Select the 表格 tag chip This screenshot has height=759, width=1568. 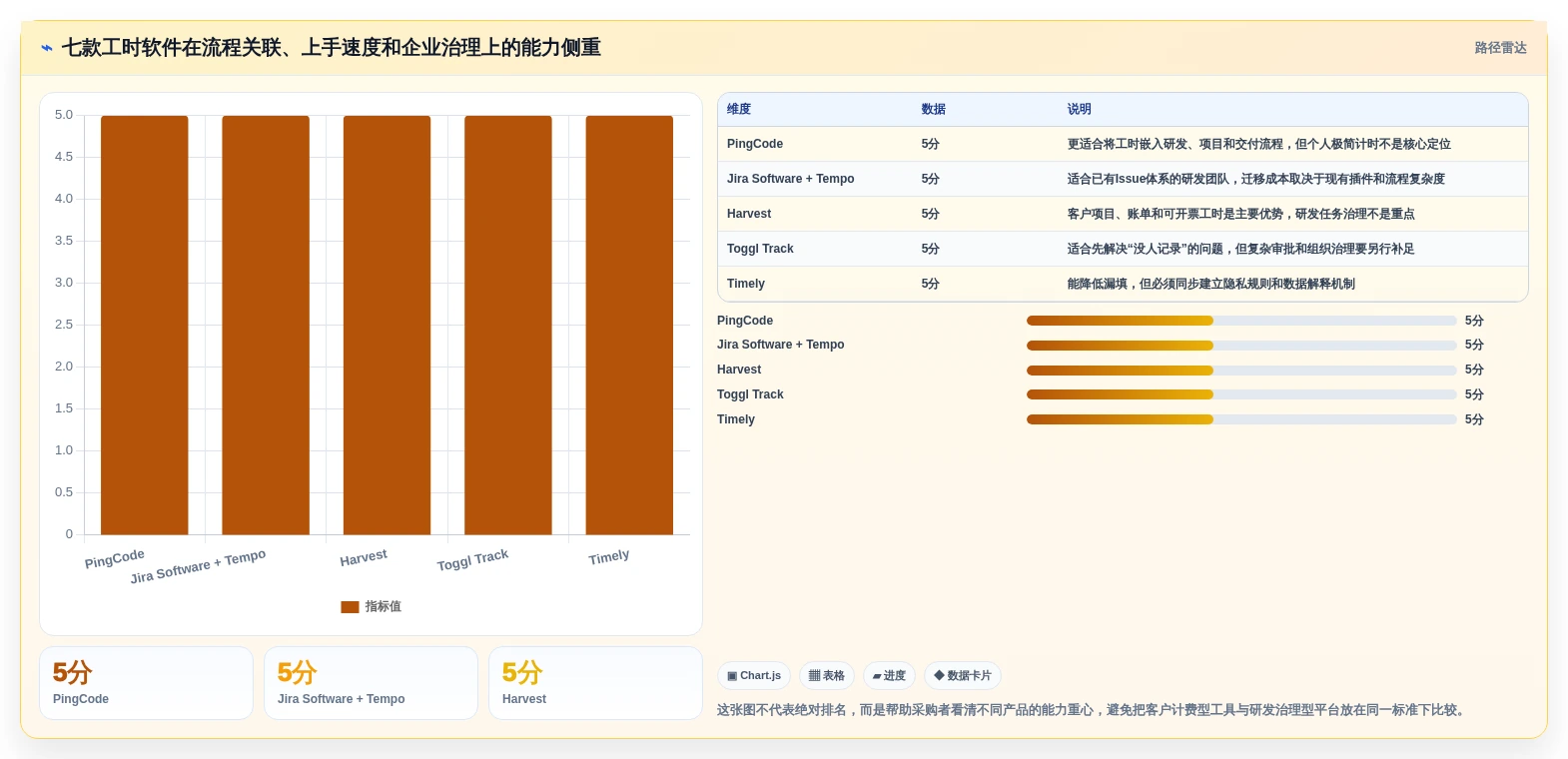coord(827,676)
